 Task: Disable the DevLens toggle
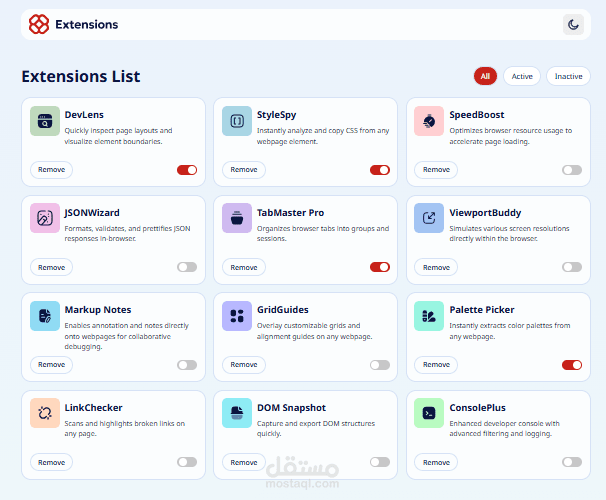187,170
